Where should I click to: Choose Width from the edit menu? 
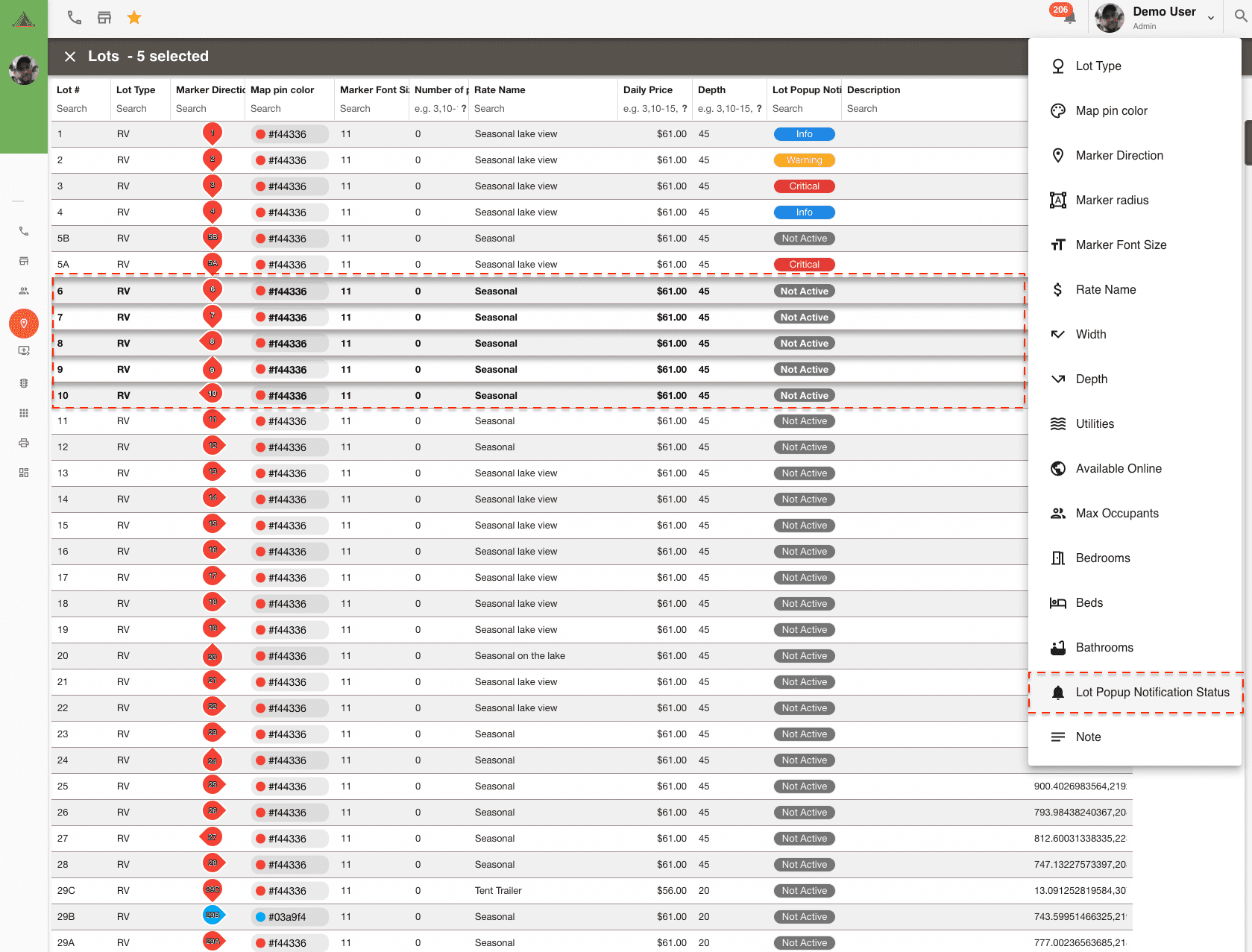coord(1135,334)
